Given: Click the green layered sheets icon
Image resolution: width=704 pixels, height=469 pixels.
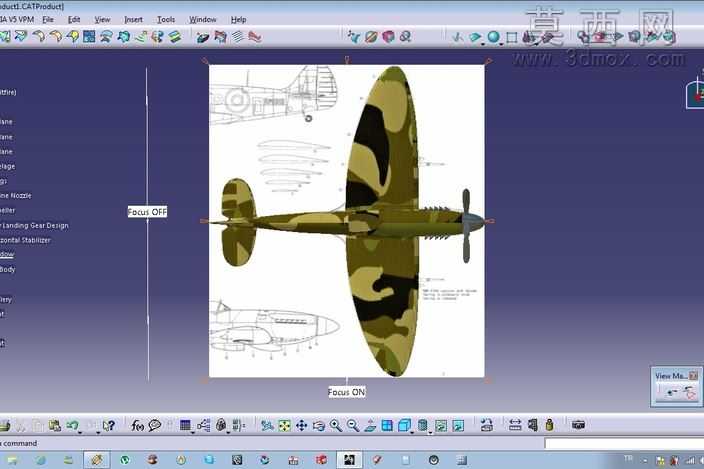Looking at the screenshot, I should [175, 36].
